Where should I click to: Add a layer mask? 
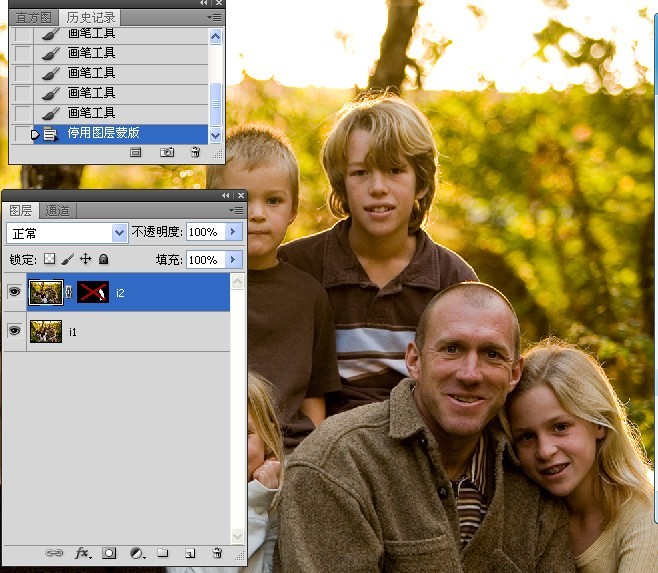[x=109, y=553]
